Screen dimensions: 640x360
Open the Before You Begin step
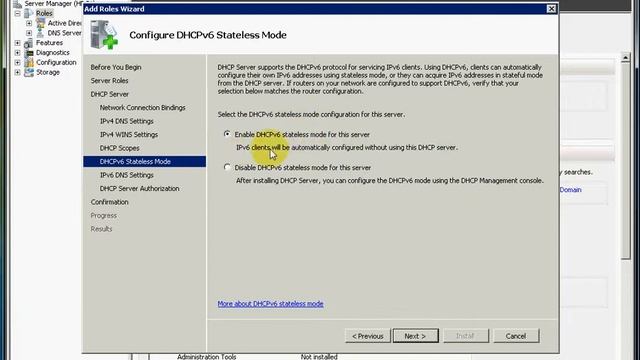pos(116,67)
